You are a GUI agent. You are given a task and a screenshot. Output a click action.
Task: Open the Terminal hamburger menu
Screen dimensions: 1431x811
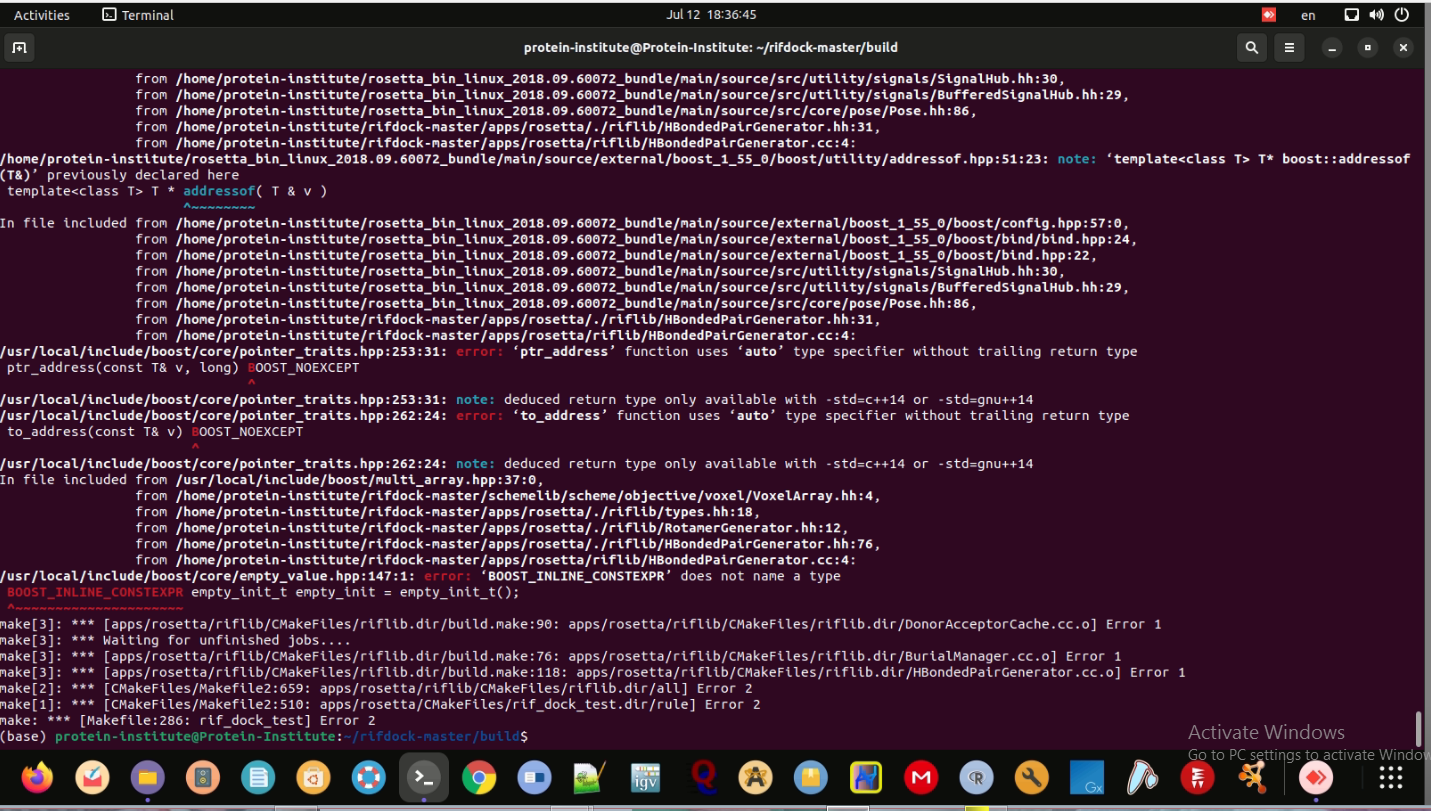click(1289, 47)
